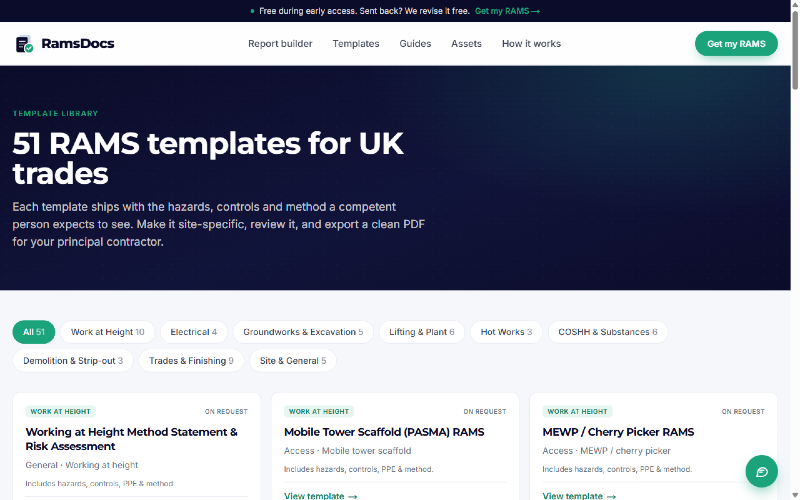800x500 pixels.
Task: Click View template under MEWP / Cherry Picker
Action: click(579, 495)
